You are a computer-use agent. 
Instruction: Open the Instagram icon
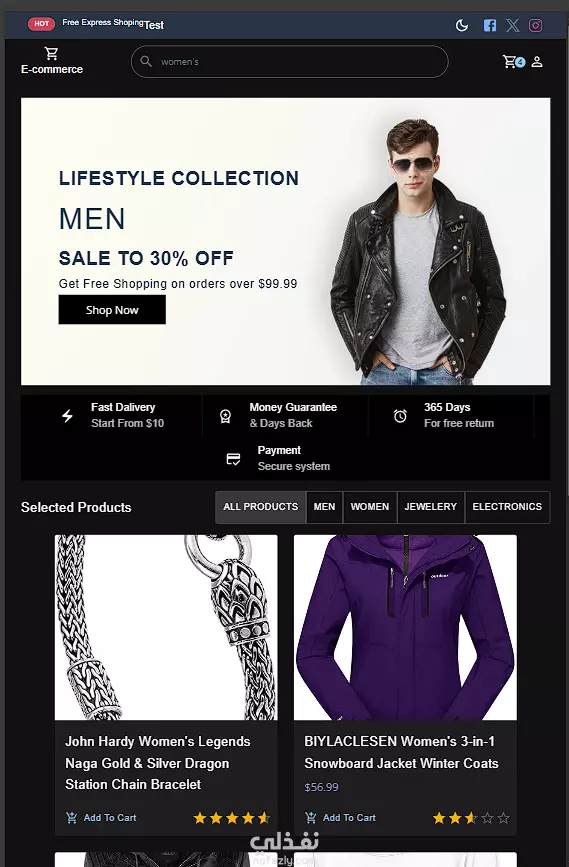pyautogui.click(x=535, y=25)
